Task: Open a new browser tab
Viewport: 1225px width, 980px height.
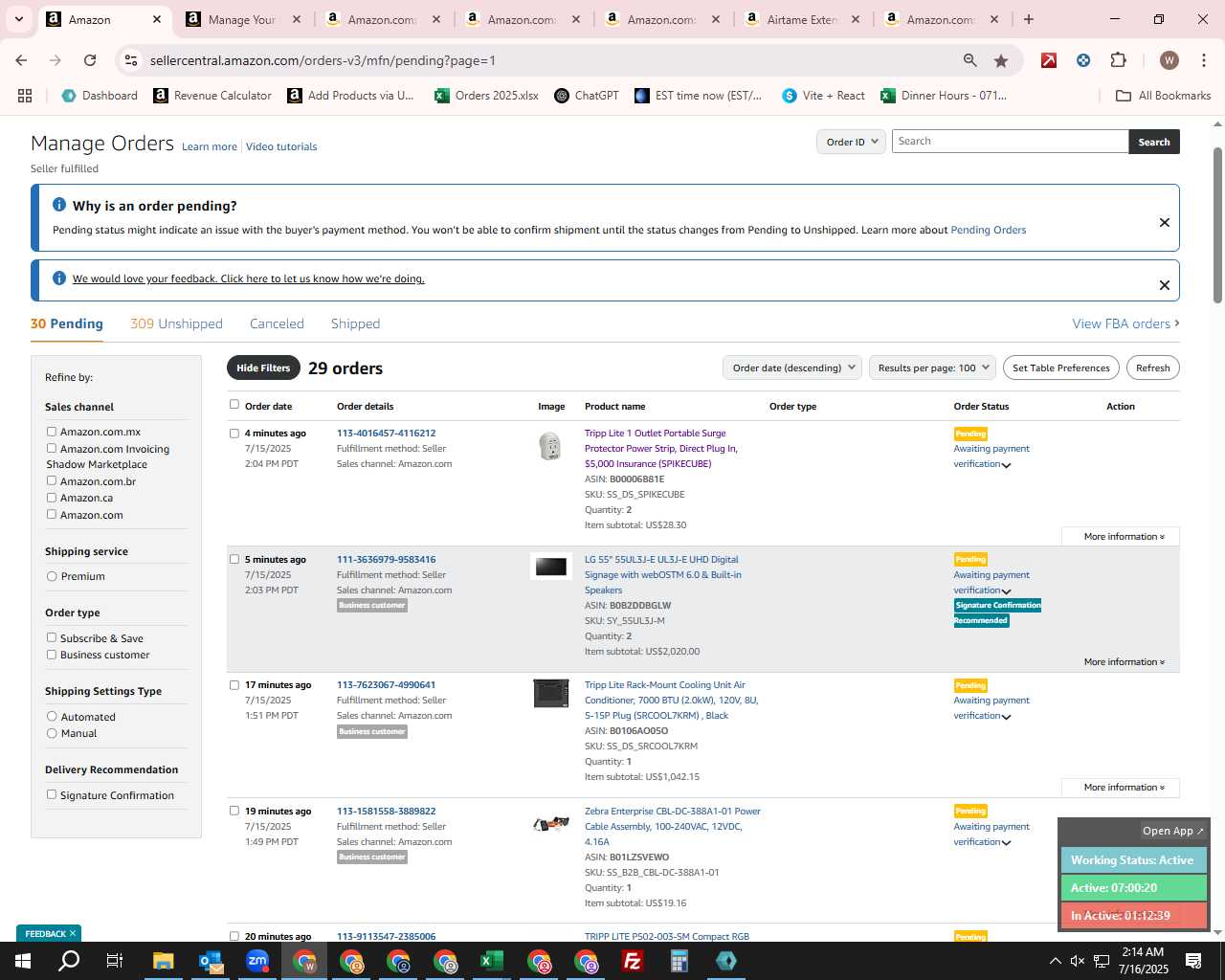Action: 1029,19
